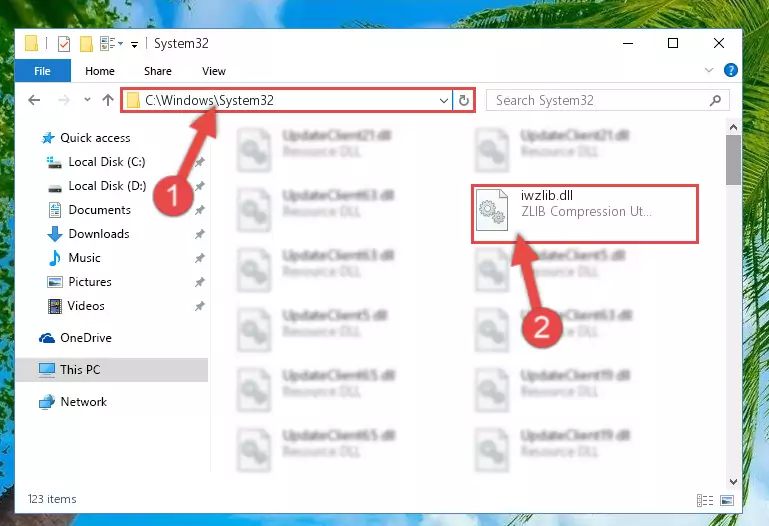Viewport: 769px width, 526px height.
Task: Refresh the System32 folder view
Action: (464, 100)
